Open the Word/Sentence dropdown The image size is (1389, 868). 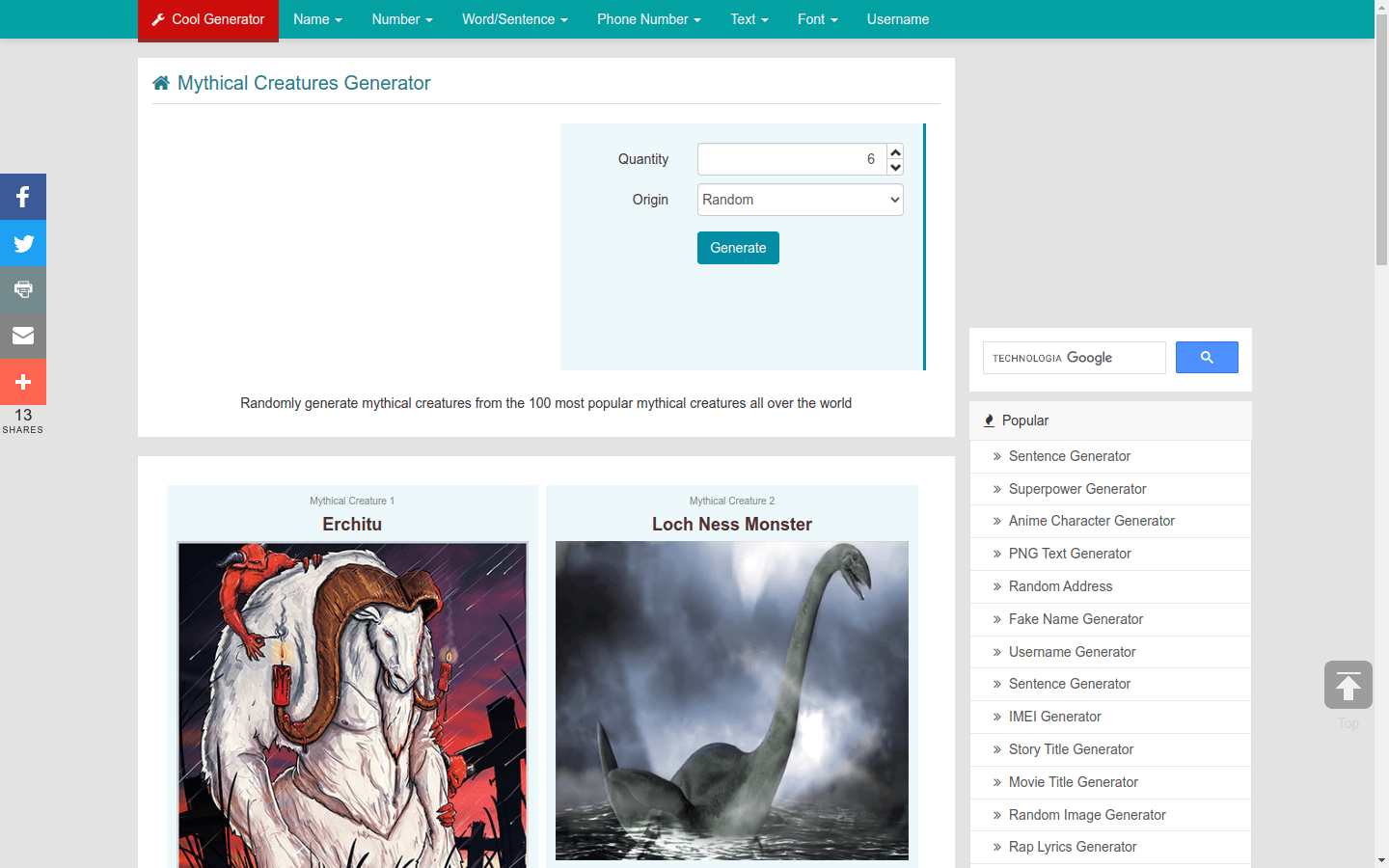coord(514,19)
